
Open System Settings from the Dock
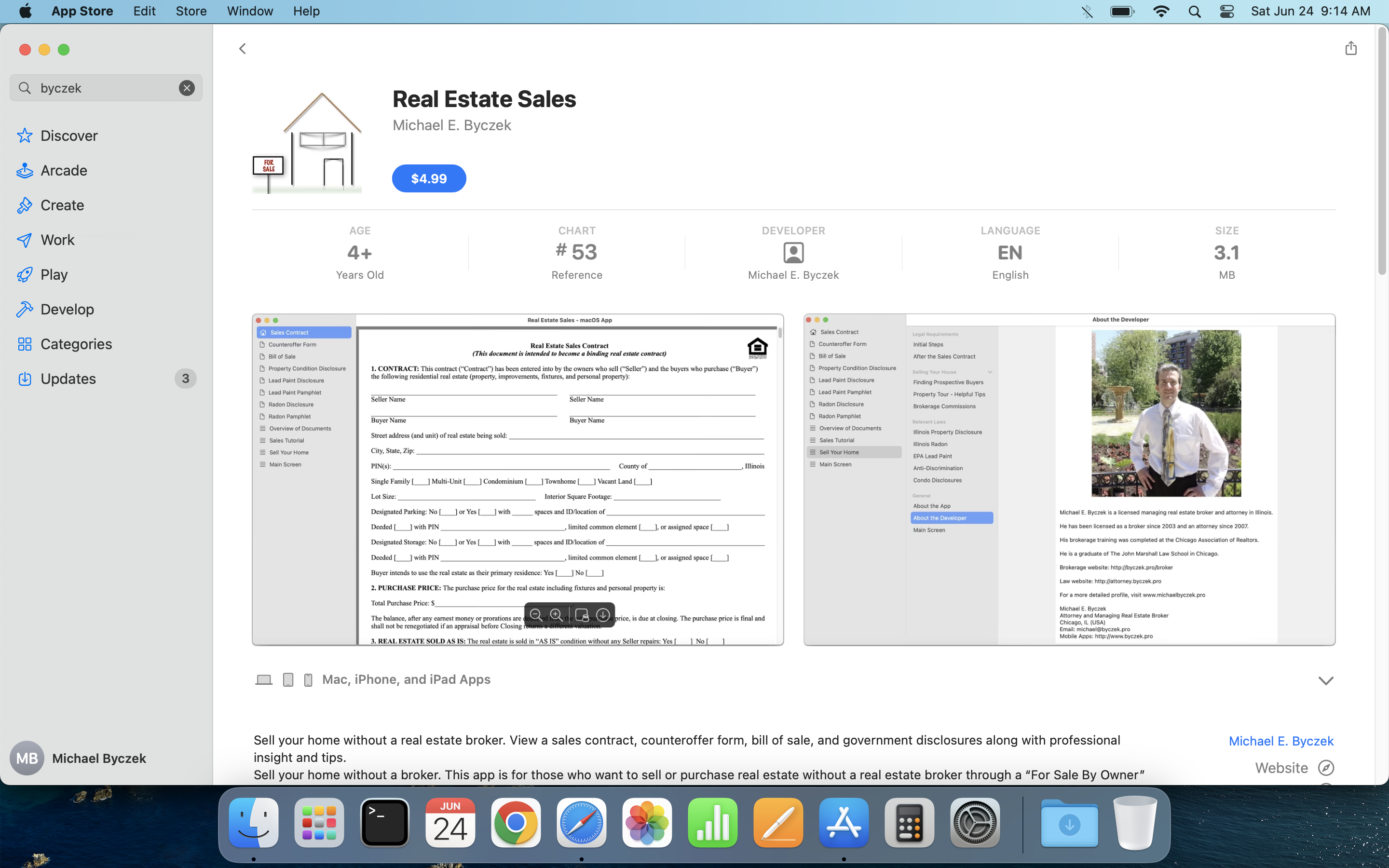pyautogui.click(x=975, y=823)
